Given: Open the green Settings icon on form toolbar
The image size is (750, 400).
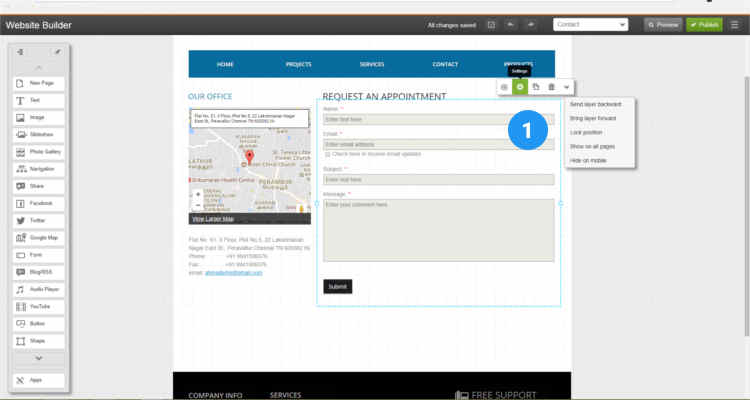Looking at the screenshot, I should 520,87.
